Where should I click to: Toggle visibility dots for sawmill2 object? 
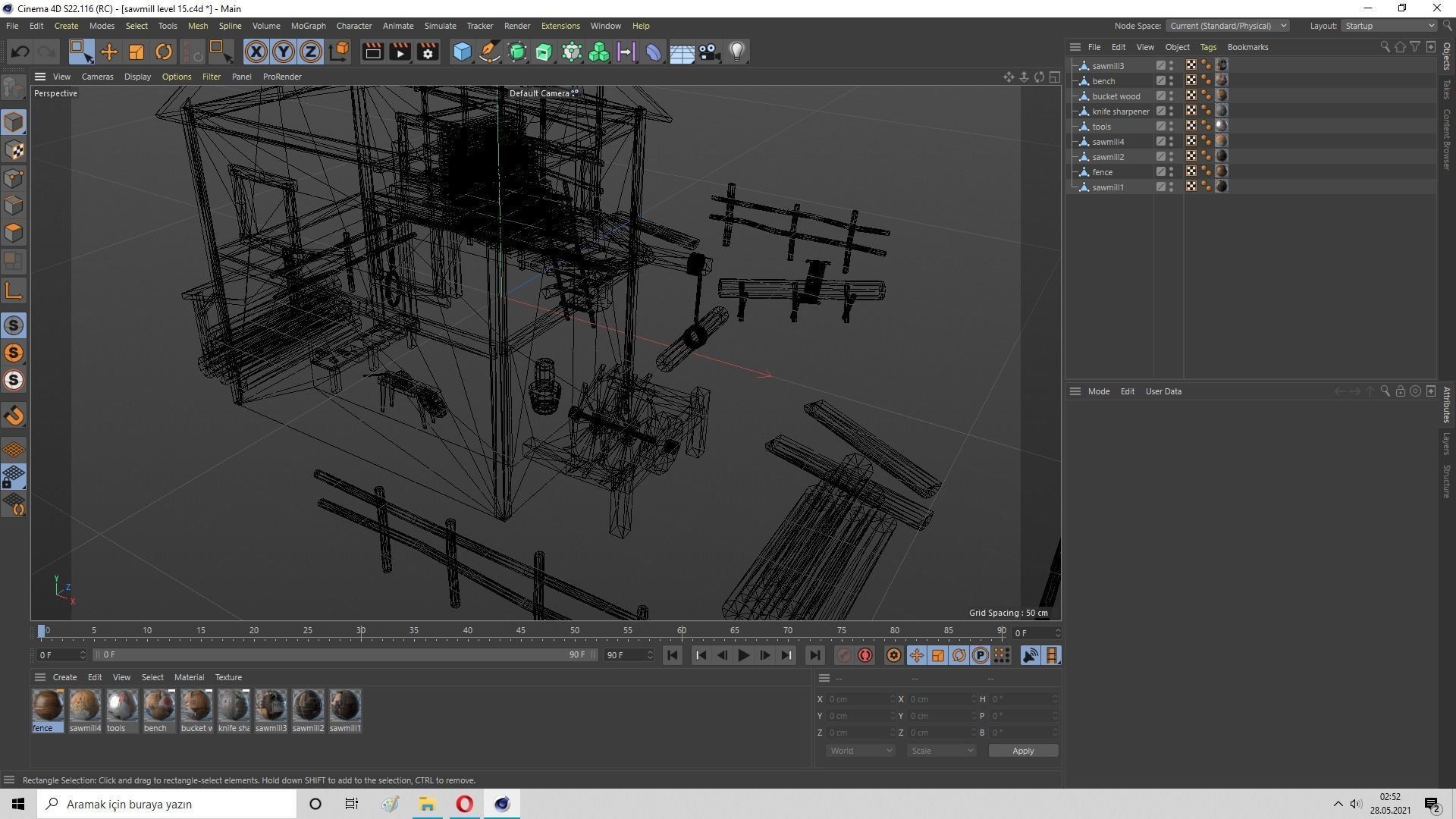coord(1172,157)
